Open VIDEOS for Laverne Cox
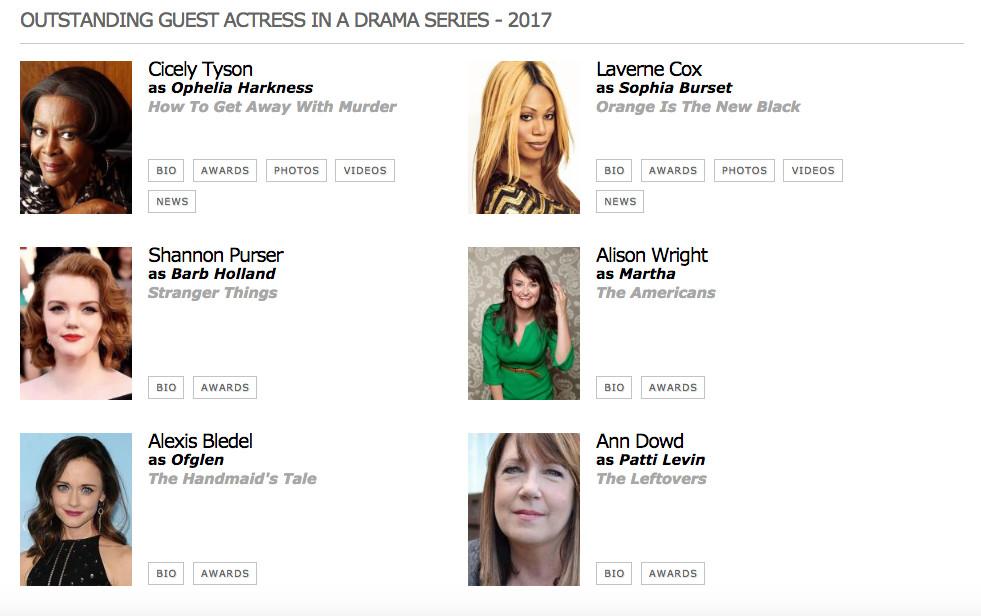981x616 pixels. tap(813, 171)
